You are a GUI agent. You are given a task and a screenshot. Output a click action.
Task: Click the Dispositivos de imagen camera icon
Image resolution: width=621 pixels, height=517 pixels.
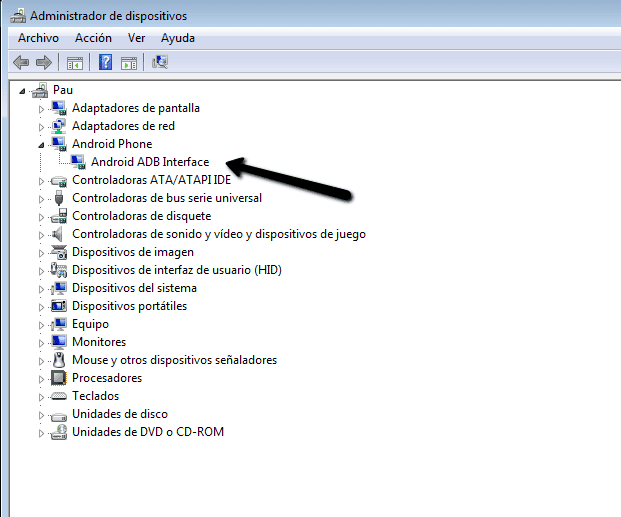tap(59, 252)
